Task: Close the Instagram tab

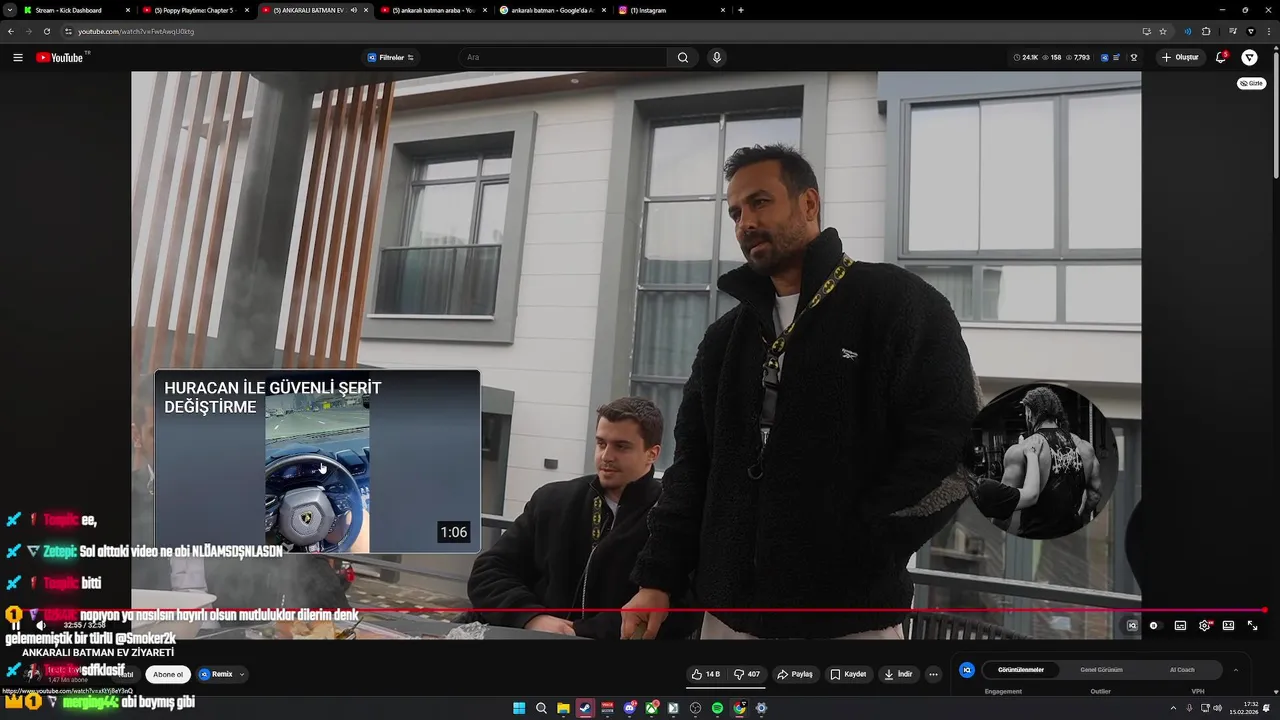Action: pyautogui.click(x=722, y=10)
